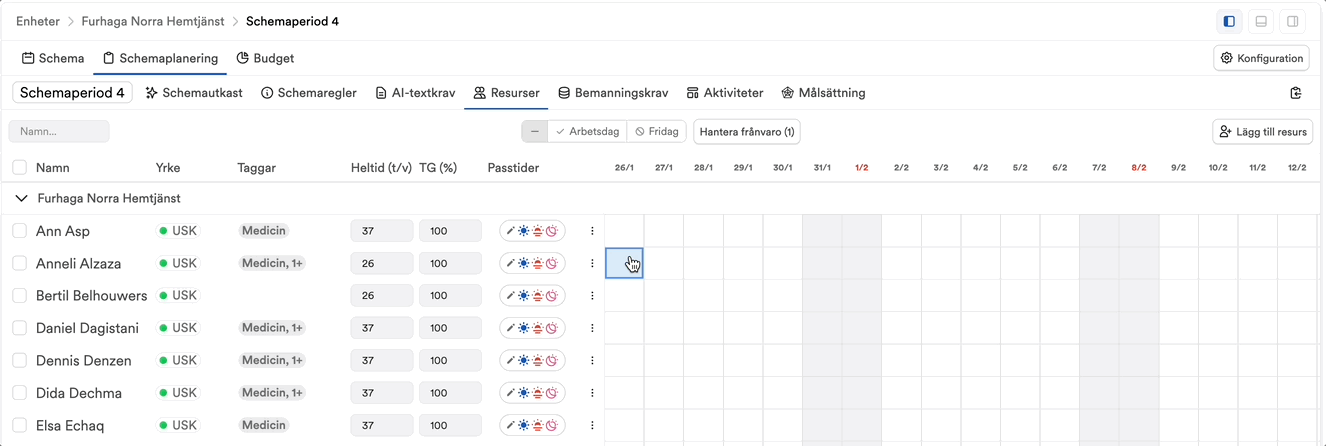Check the box for Anneli Alzaza
Viewport: 1326px width, 446px height.
click(19, 264)
